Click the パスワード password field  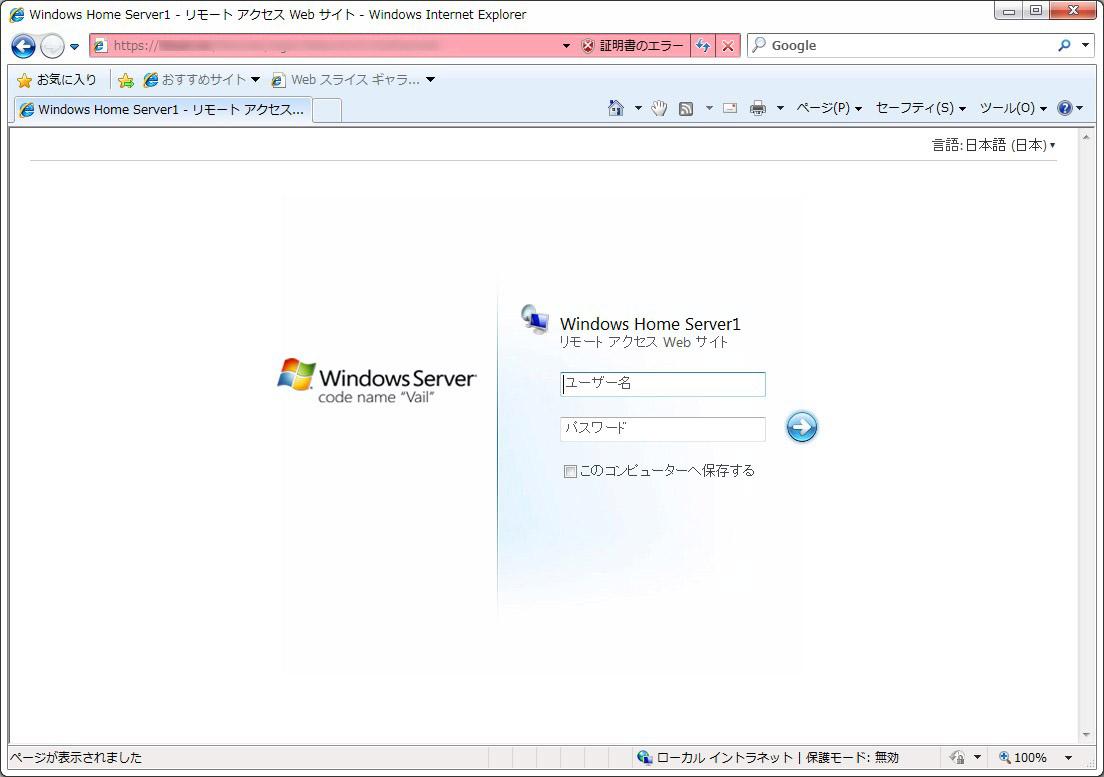[663, 429]
